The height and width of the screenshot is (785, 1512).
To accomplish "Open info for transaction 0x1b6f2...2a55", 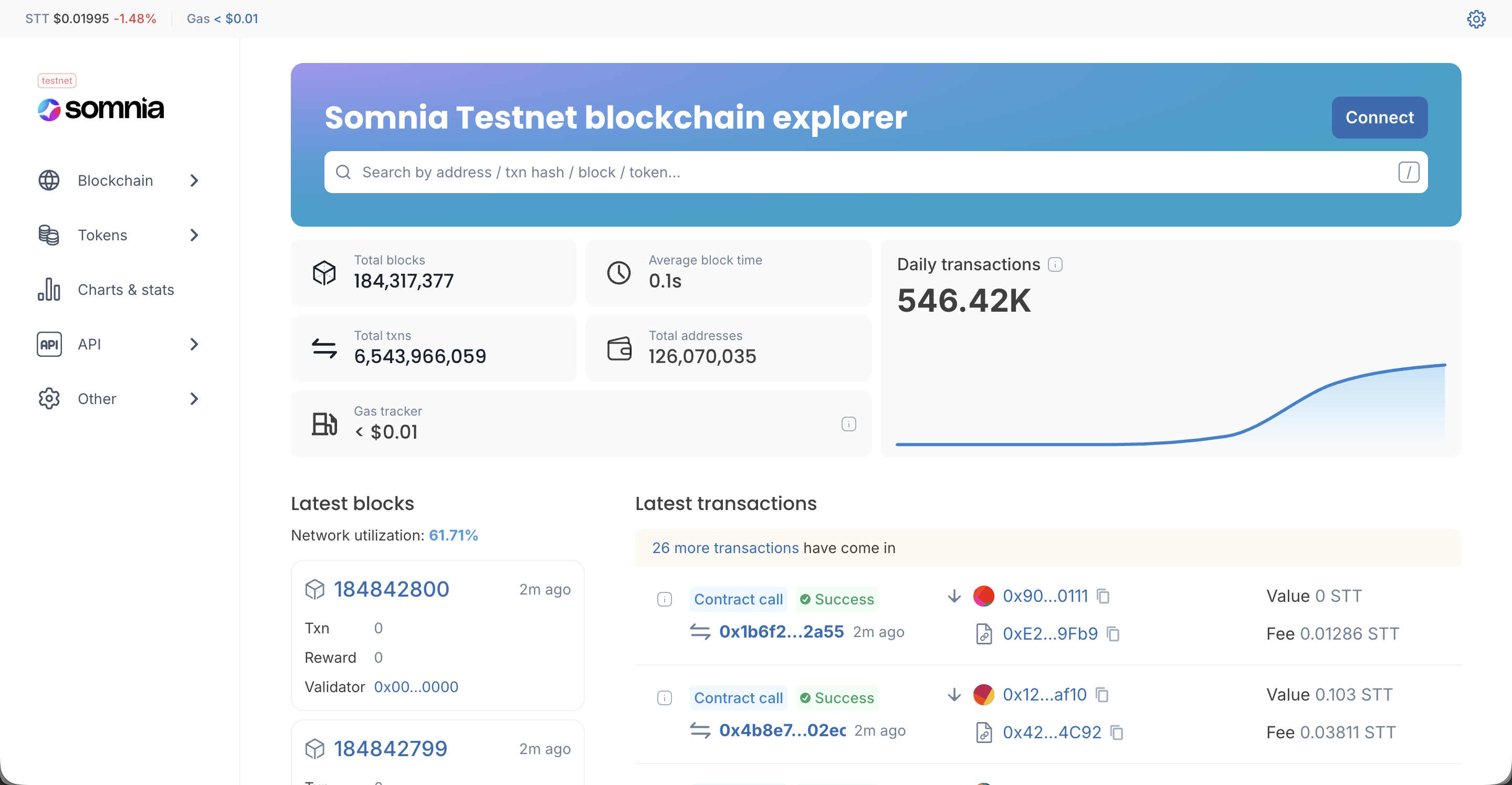I will (664, 599).
